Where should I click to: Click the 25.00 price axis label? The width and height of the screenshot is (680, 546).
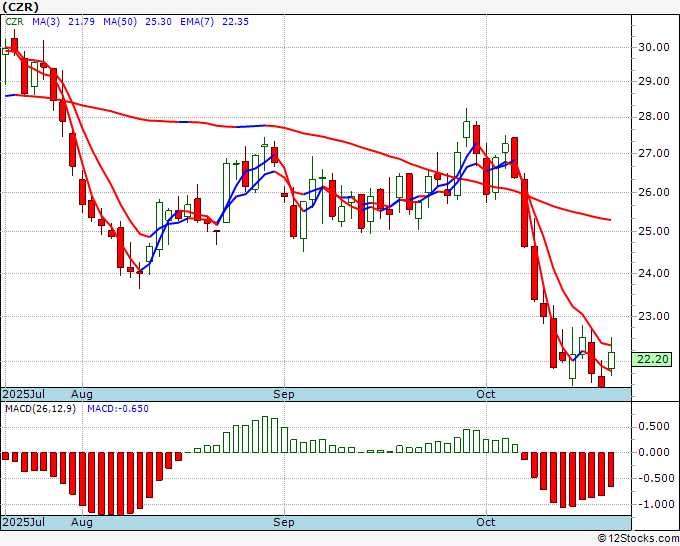654,231
